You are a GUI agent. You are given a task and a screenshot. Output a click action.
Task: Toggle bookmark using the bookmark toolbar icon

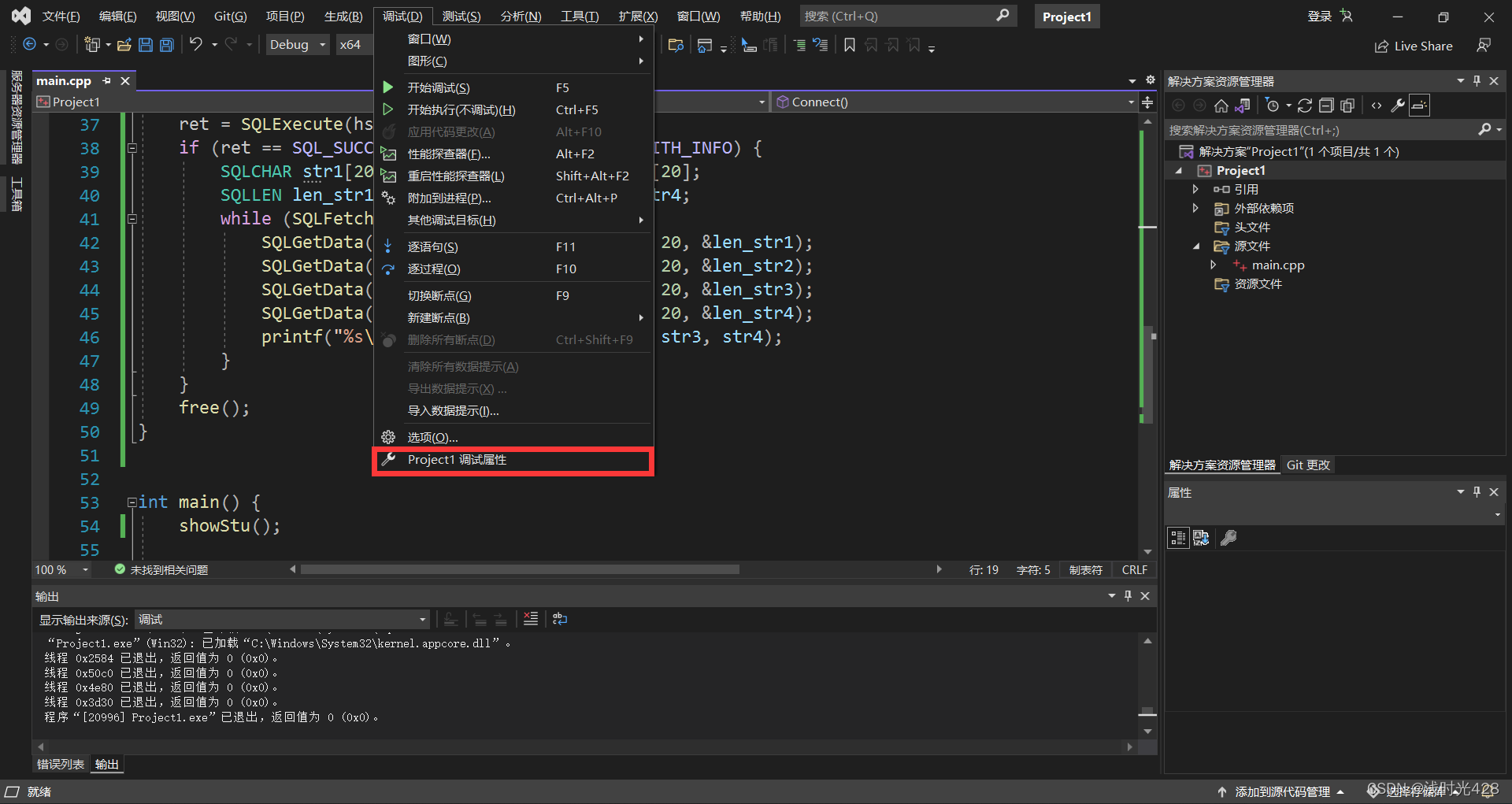(x=850, y=45)
